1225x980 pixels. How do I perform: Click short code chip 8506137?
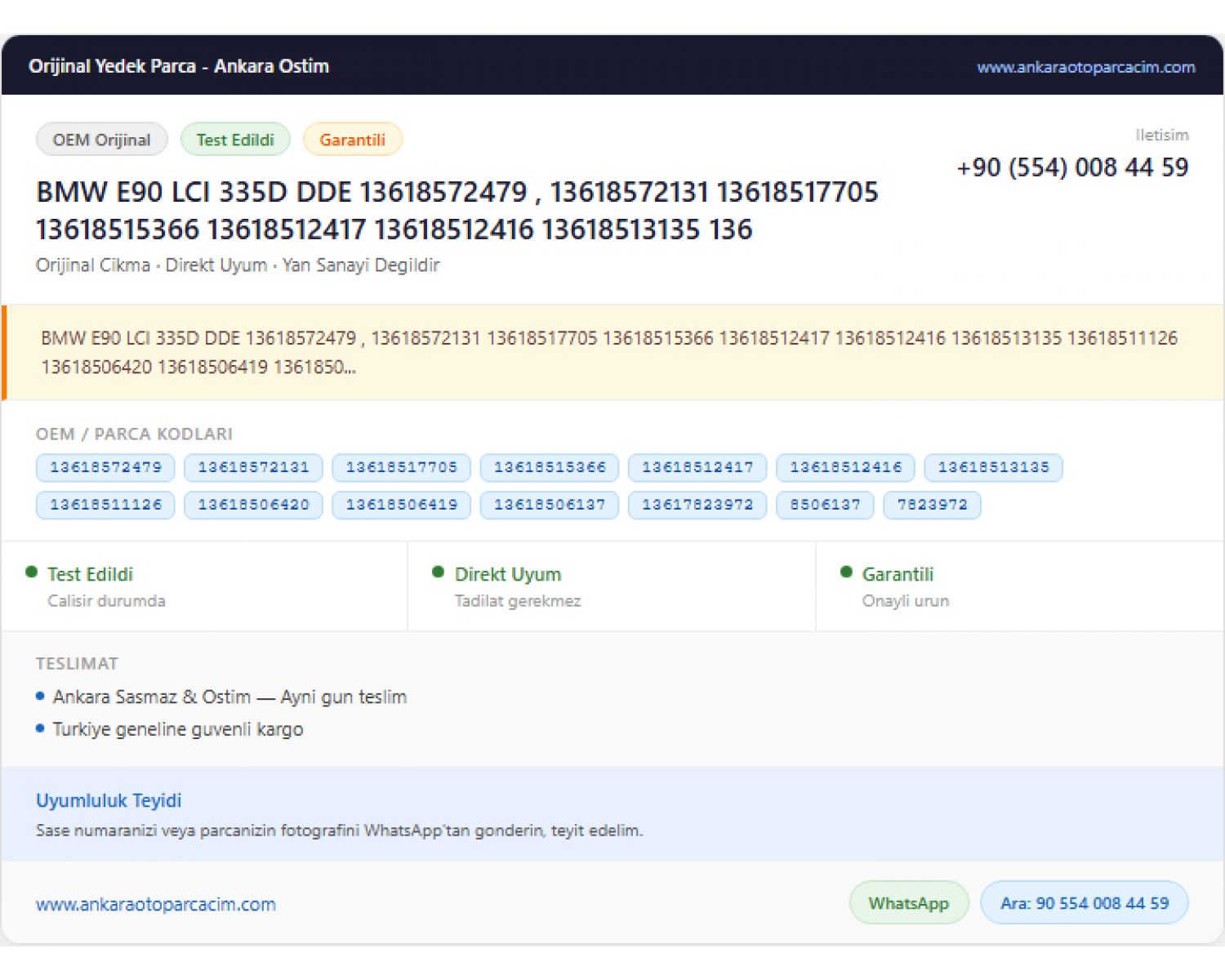tap(825, 505)
